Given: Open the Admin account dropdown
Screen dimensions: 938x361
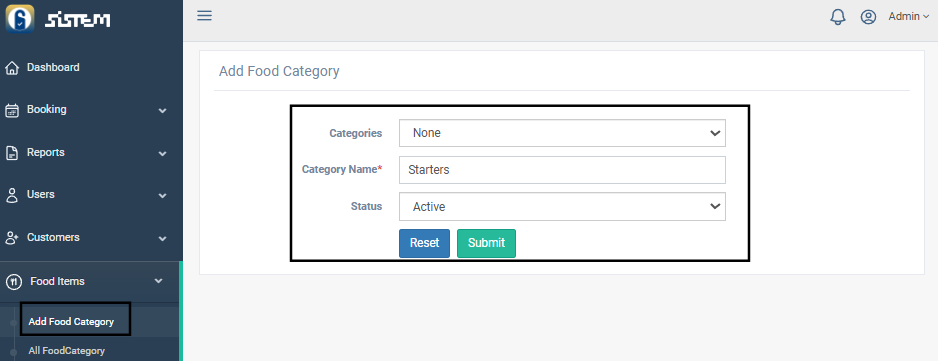Looking at the screenshot, I should [x=909, y=17].
